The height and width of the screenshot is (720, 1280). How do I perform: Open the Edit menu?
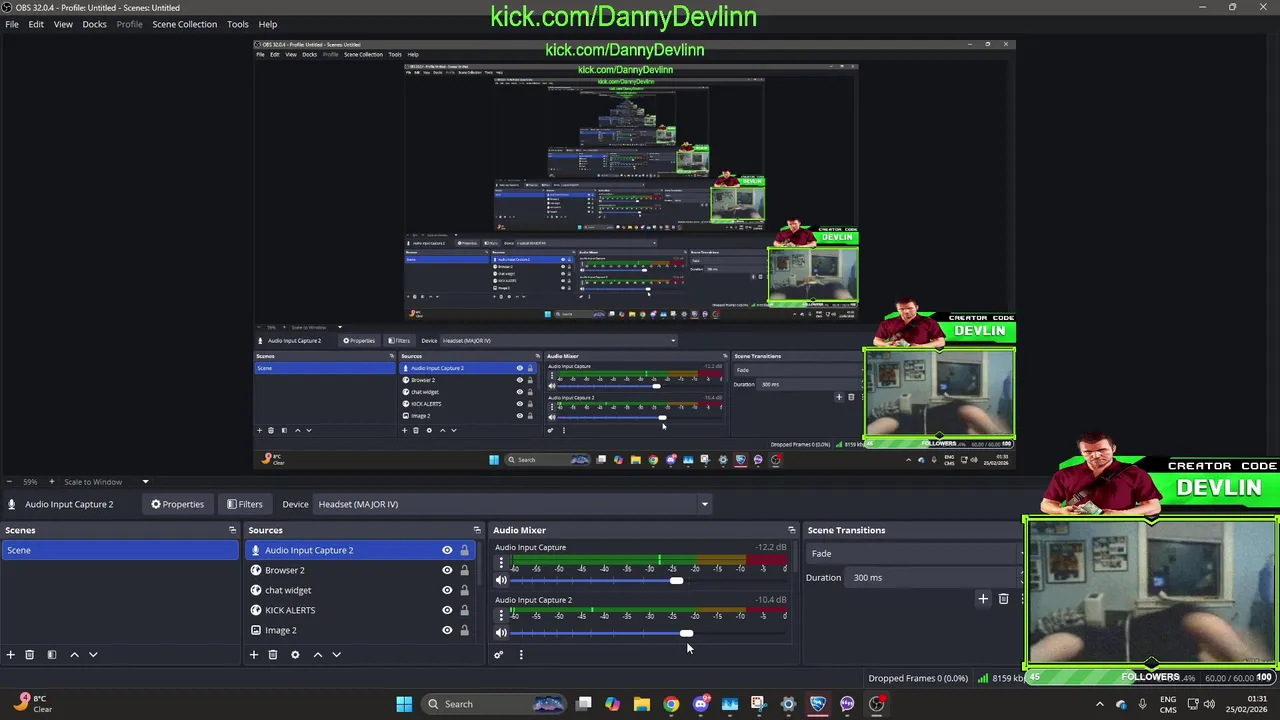36,24
